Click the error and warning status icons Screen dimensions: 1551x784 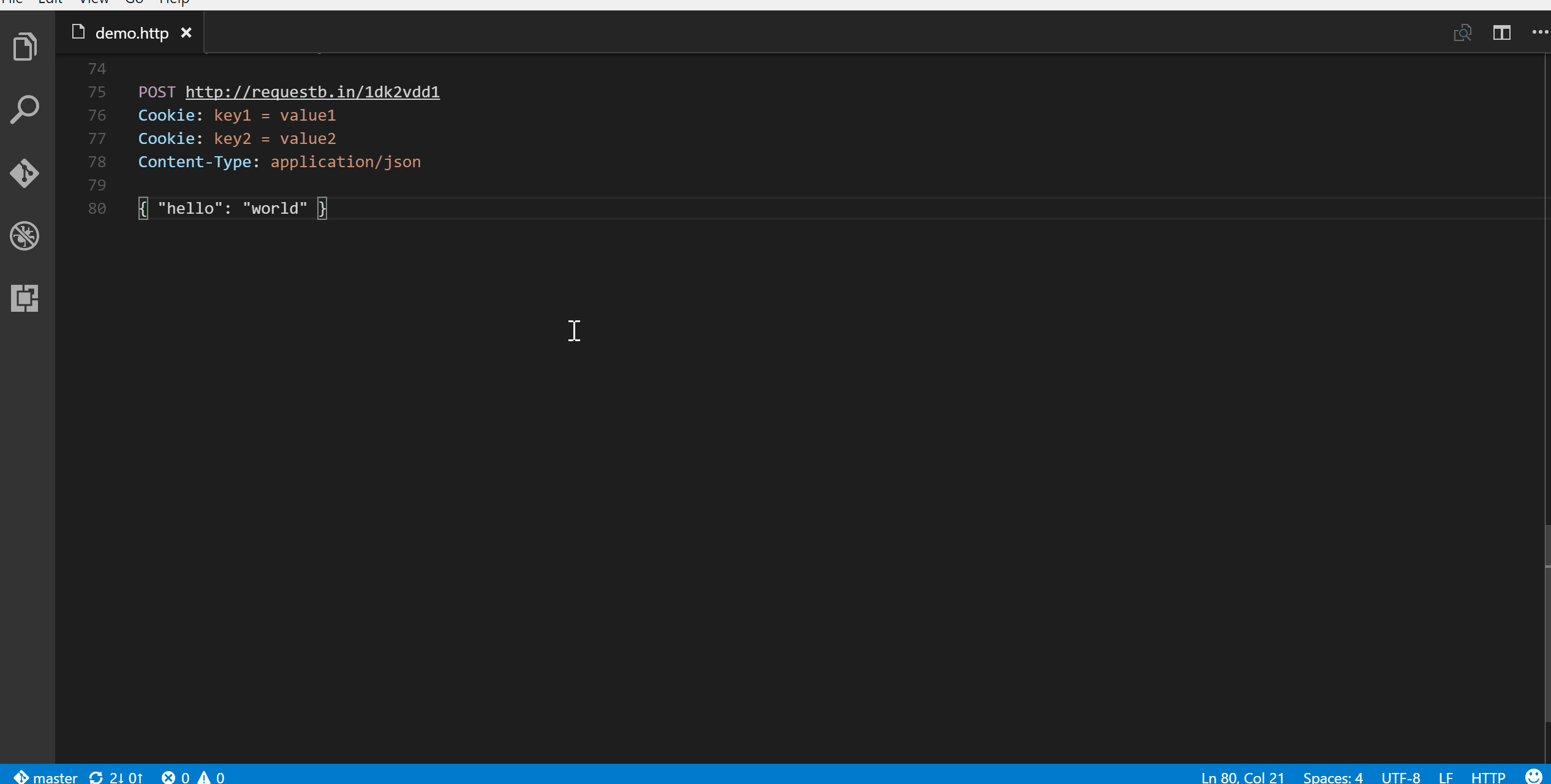[x=192, y=777]
